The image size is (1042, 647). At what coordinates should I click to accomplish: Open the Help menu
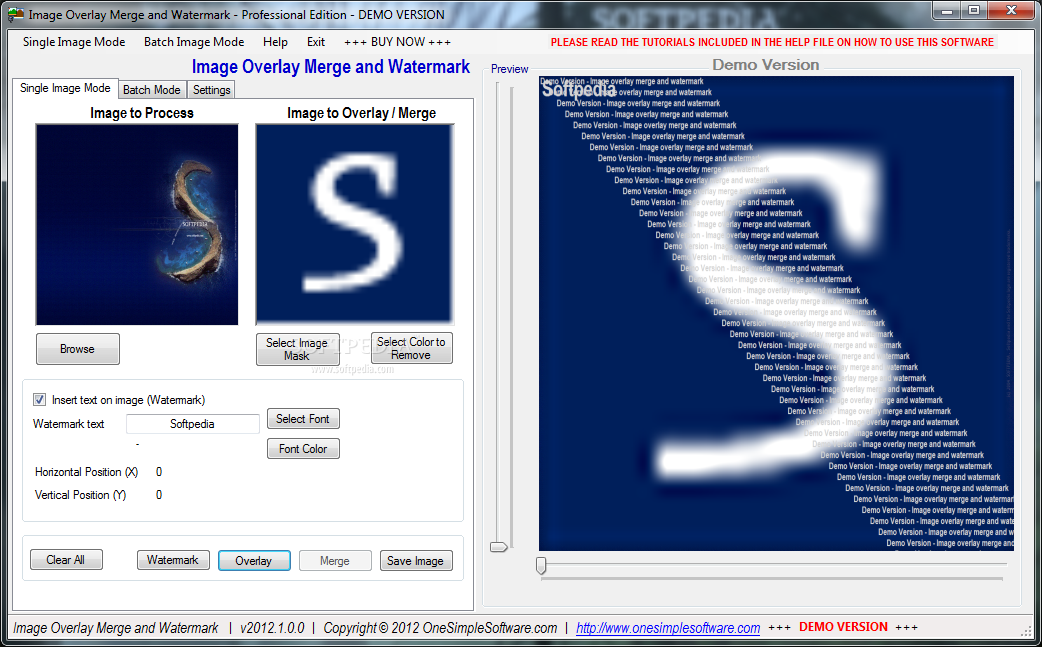tap(275, 42)
